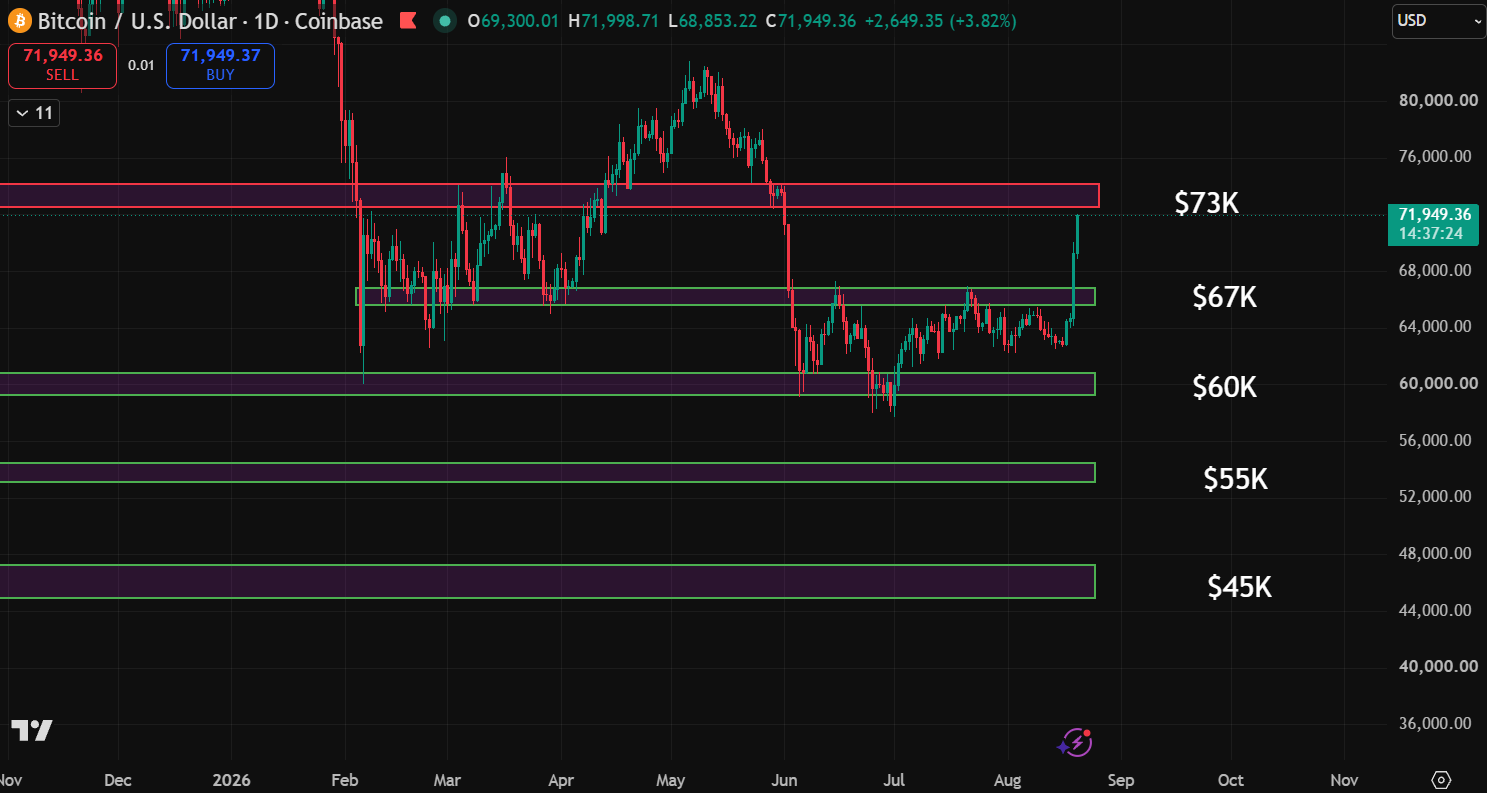Click the green market status dot icon
This screenshot has height=793, width=1487.
tap(447, 20)
